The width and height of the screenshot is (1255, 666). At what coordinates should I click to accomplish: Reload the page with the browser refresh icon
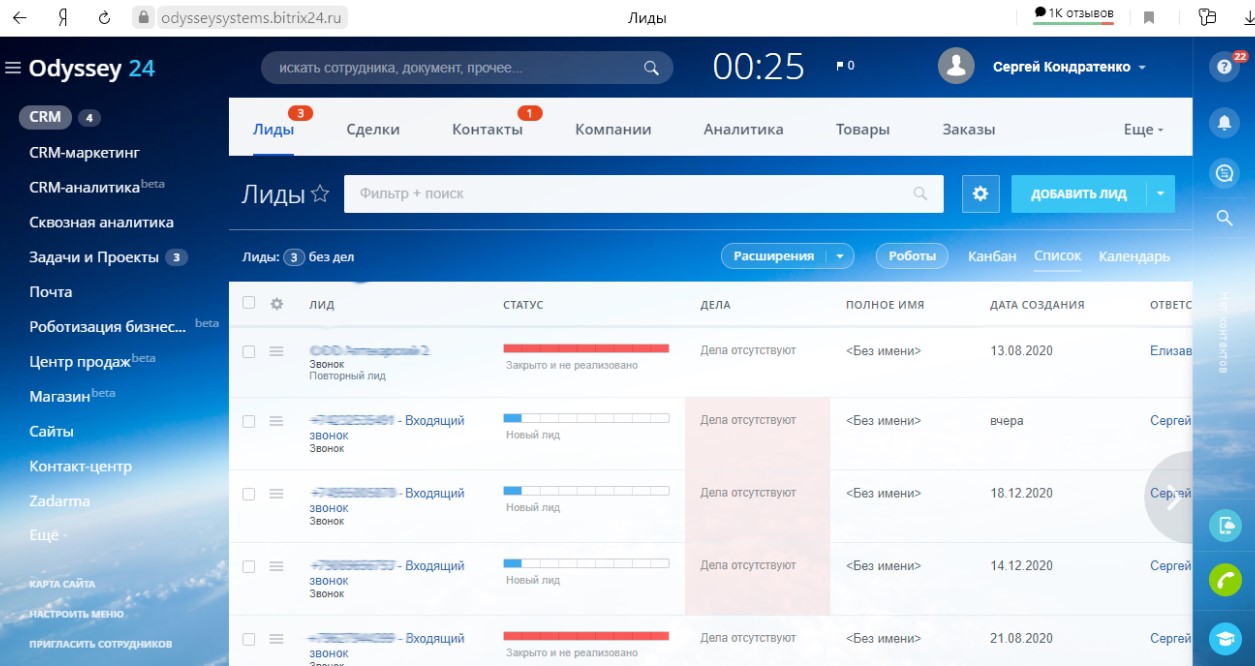pos(105,17)
